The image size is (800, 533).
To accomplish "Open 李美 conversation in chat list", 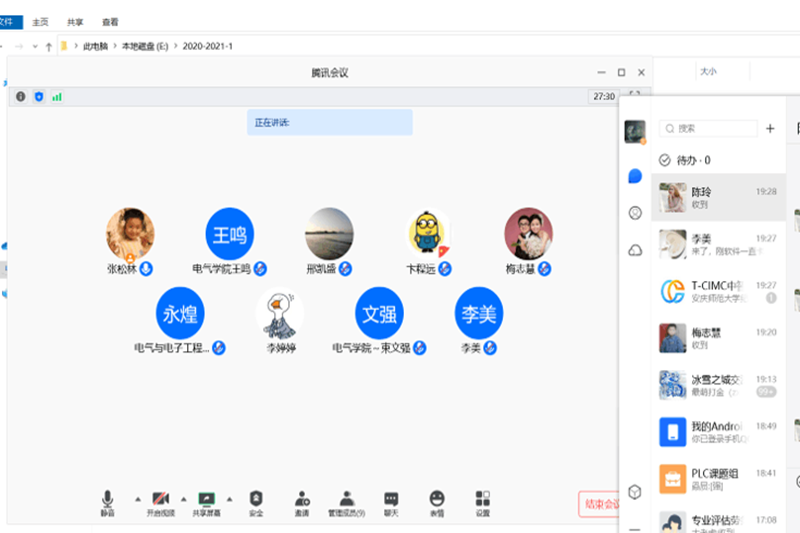I will tap(718, 244).
